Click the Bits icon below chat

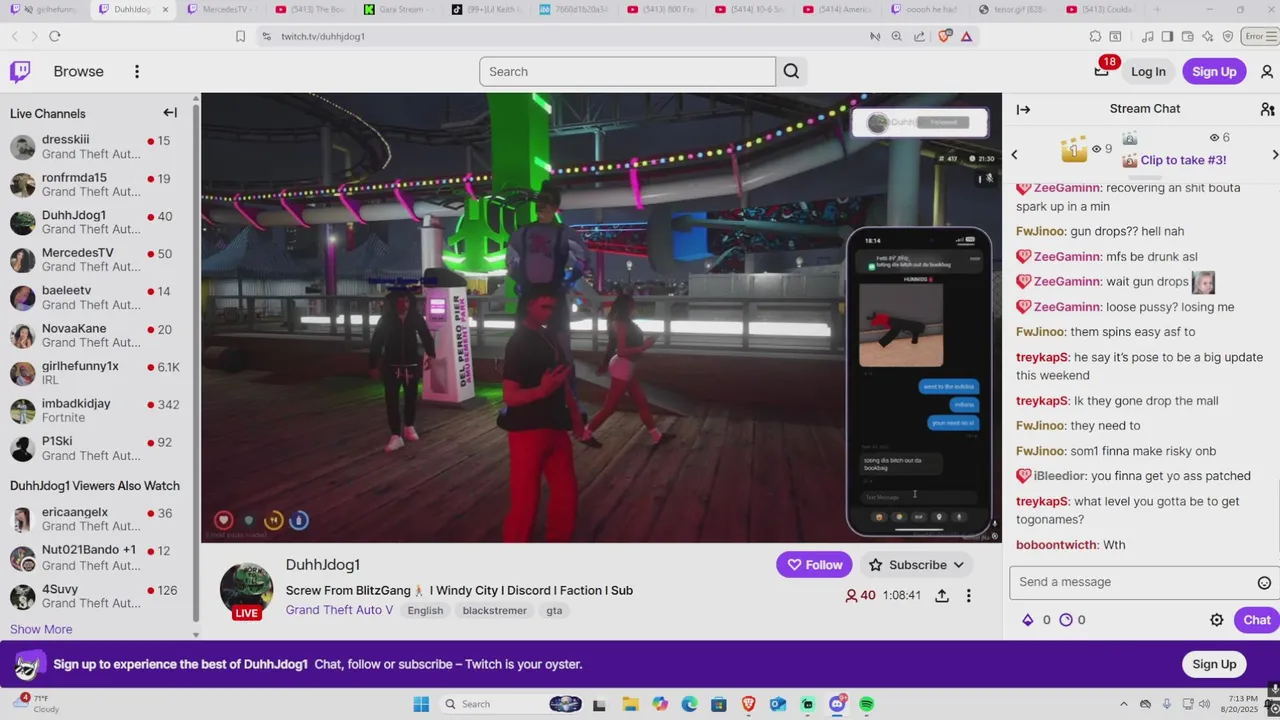click(x=1027, y=620)
